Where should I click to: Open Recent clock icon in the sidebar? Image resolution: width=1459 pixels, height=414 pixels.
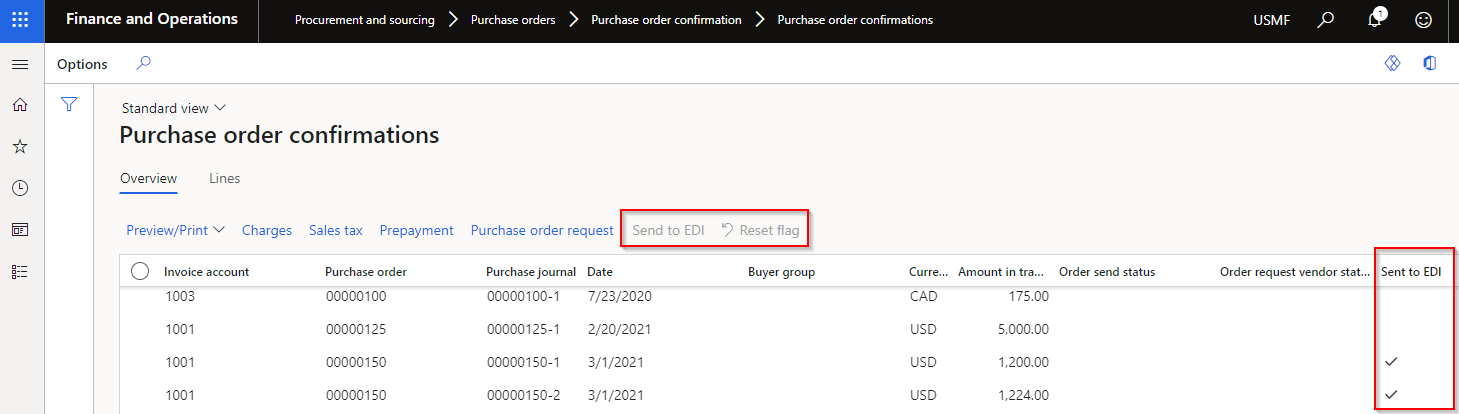point(20,188)
